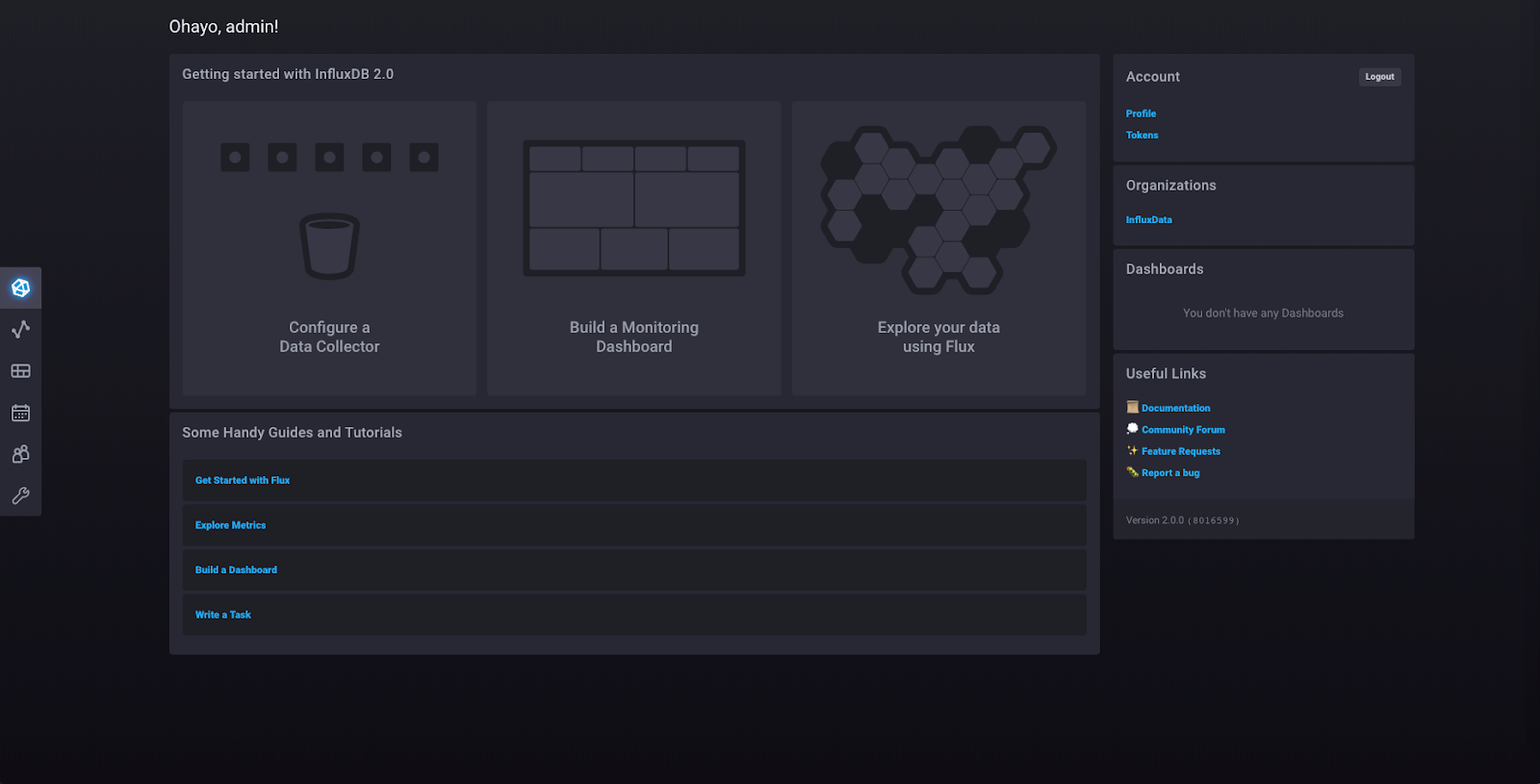This screenshot has height=784, width=1540.
Task: Open the Documentation link
Action: 1175,409
